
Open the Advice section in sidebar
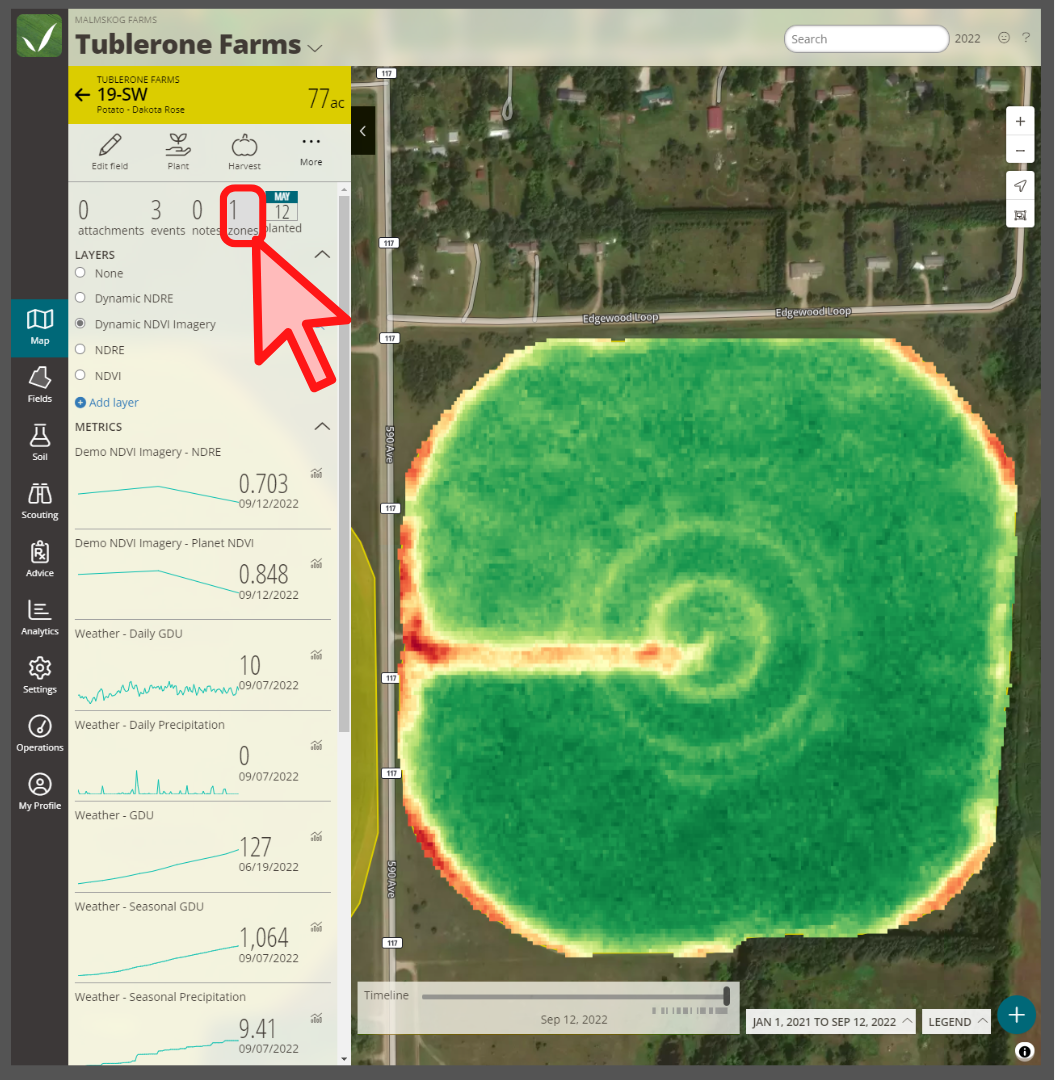pyautogui.click(x=39, y=559)
